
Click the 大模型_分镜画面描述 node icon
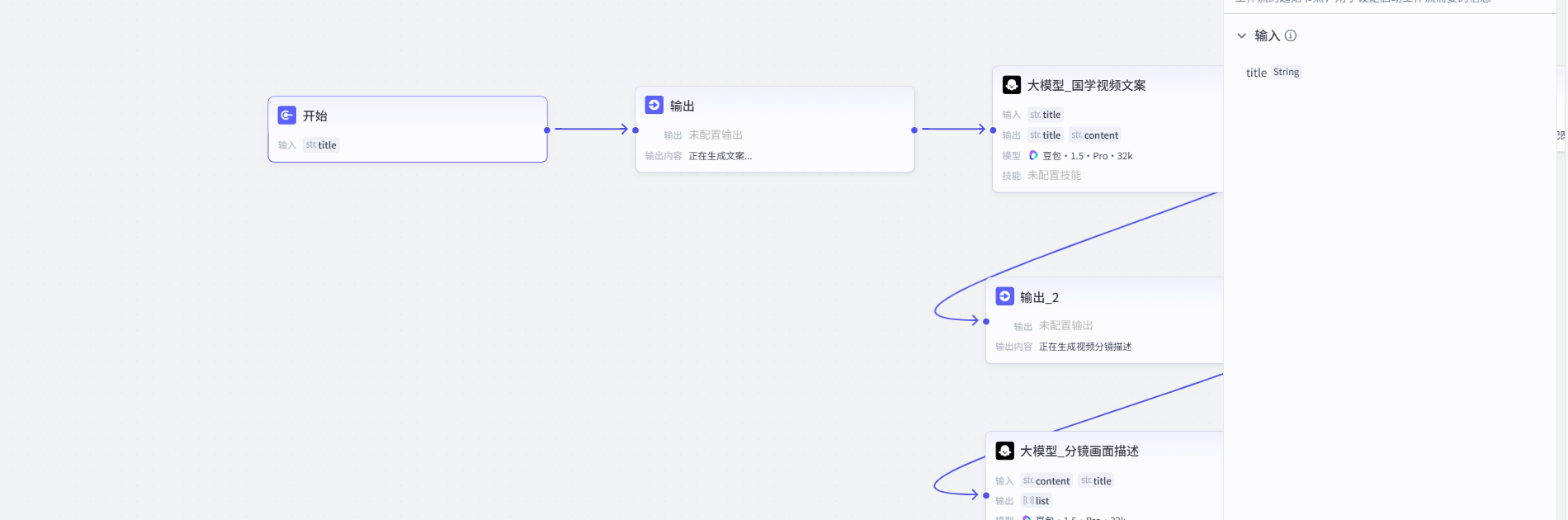(1005, 451)
